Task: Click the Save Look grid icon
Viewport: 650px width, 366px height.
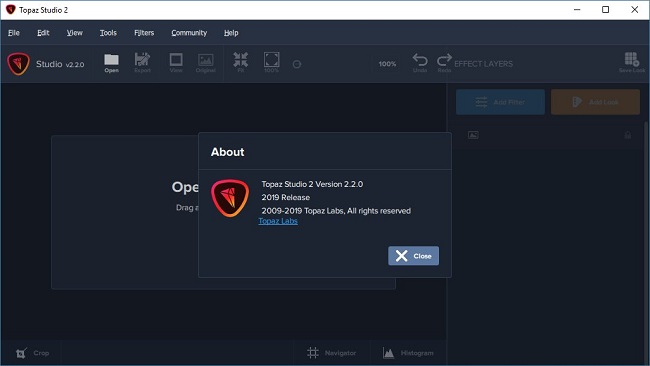Action: 632,59
